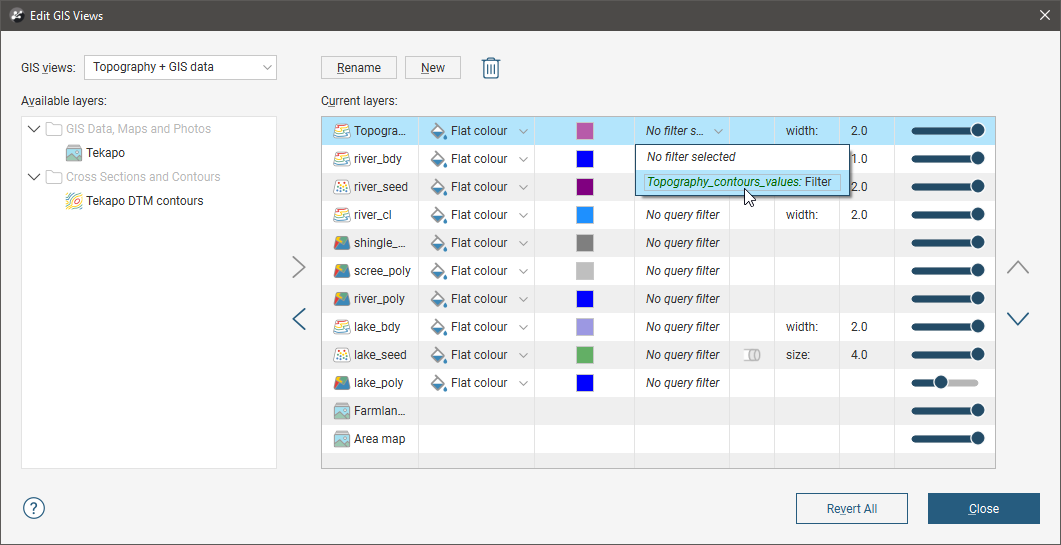Click the lake_poly layer icon

(x=341, y=383)
